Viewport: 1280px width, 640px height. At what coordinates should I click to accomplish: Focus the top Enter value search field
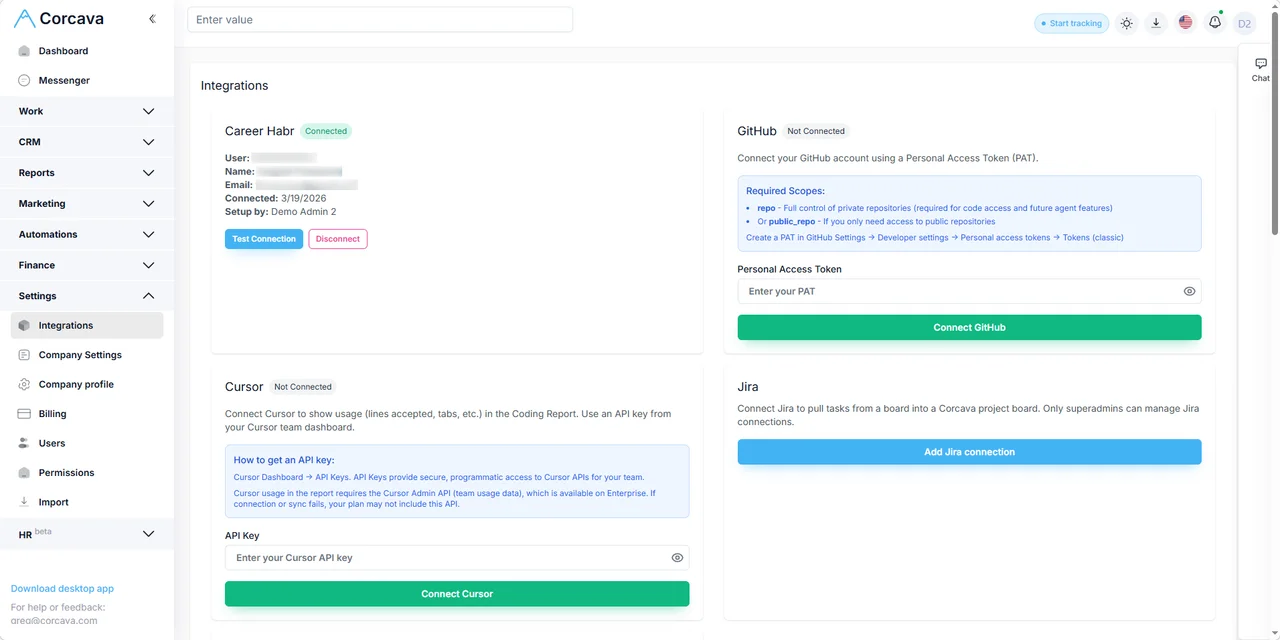(380, 20)
